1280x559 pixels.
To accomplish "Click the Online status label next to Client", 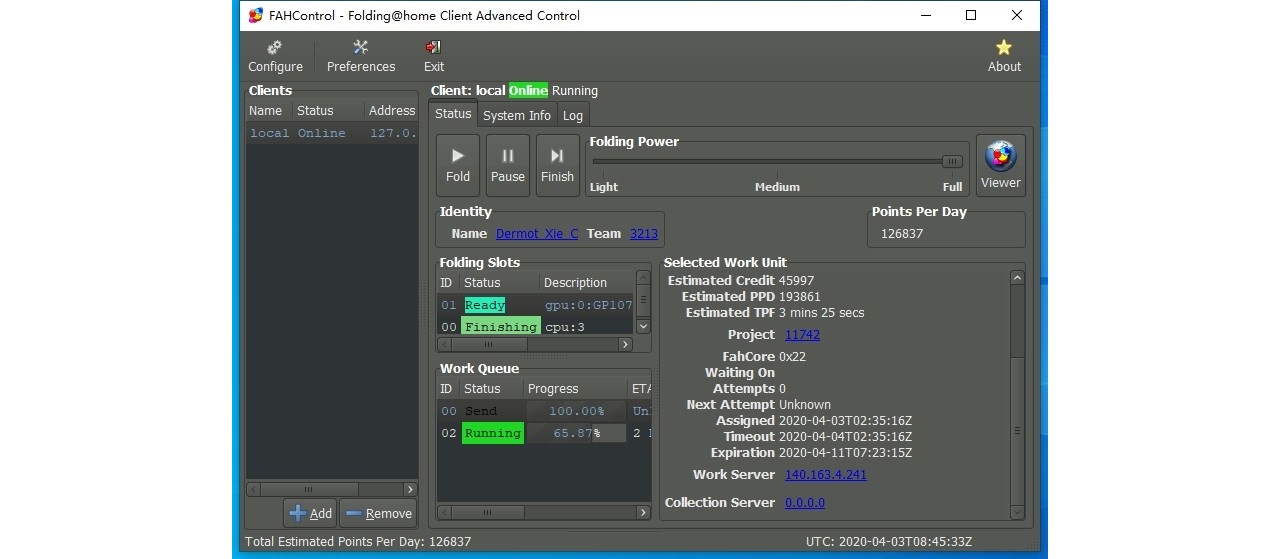I will (x=528, y=91).
